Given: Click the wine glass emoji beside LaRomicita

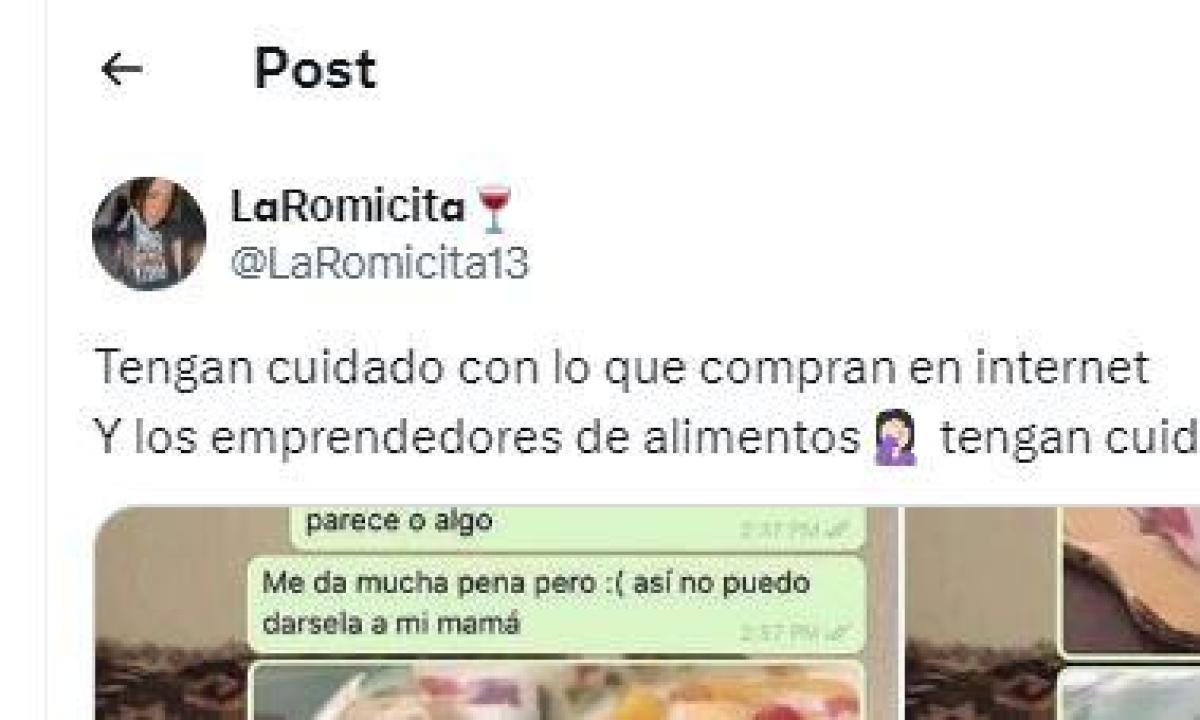Looking at the screenshot, I should pos(493,208).
